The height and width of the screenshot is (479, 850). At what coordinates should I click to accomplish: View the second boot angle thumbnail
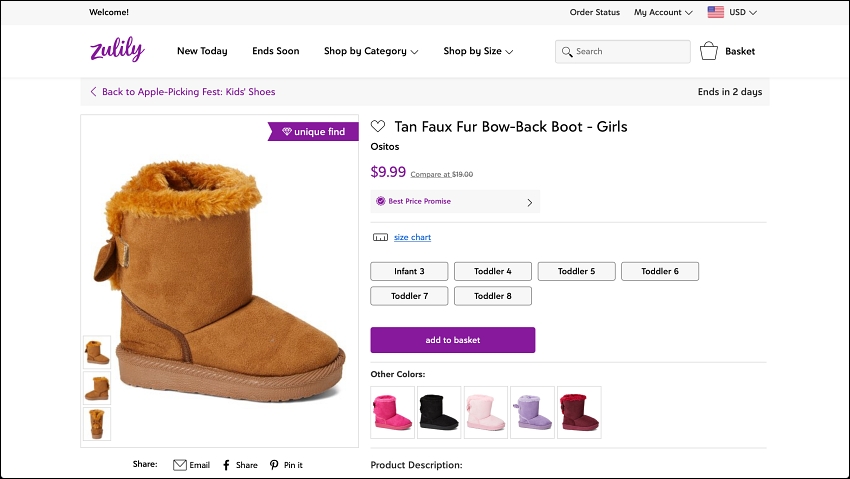(x=97, y=388)
